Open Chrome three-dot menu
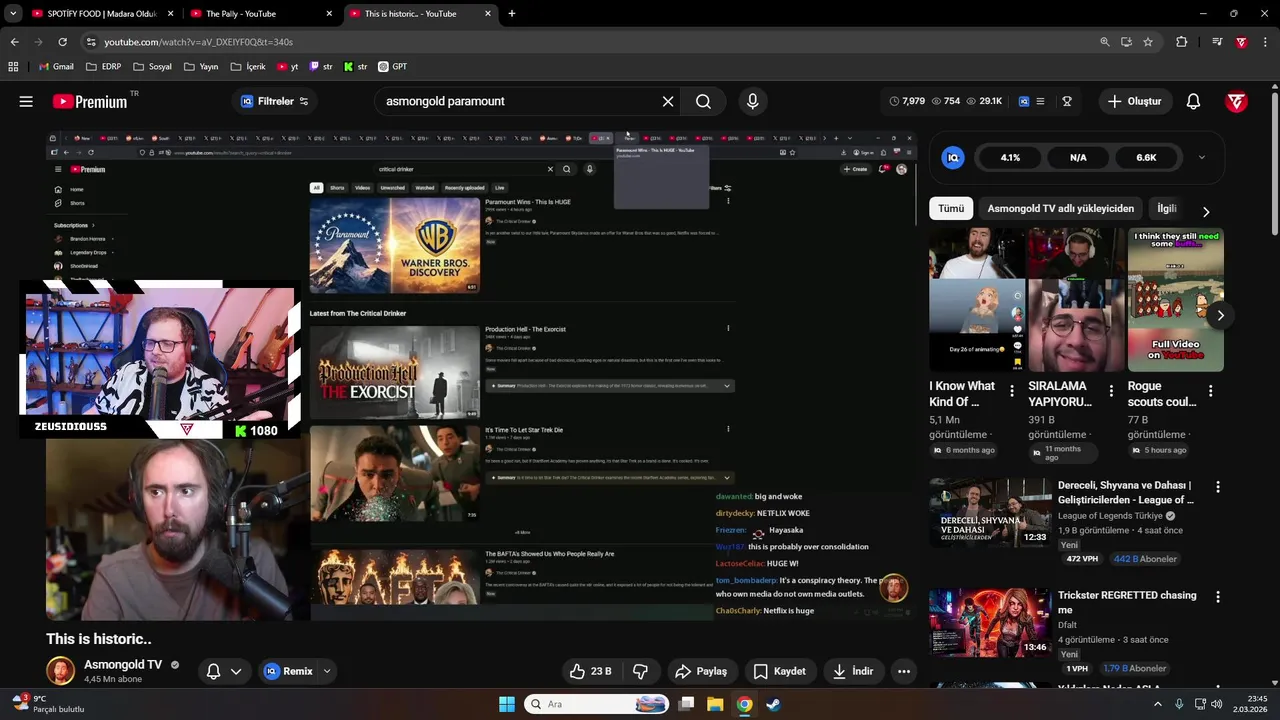 (1265, 42)
